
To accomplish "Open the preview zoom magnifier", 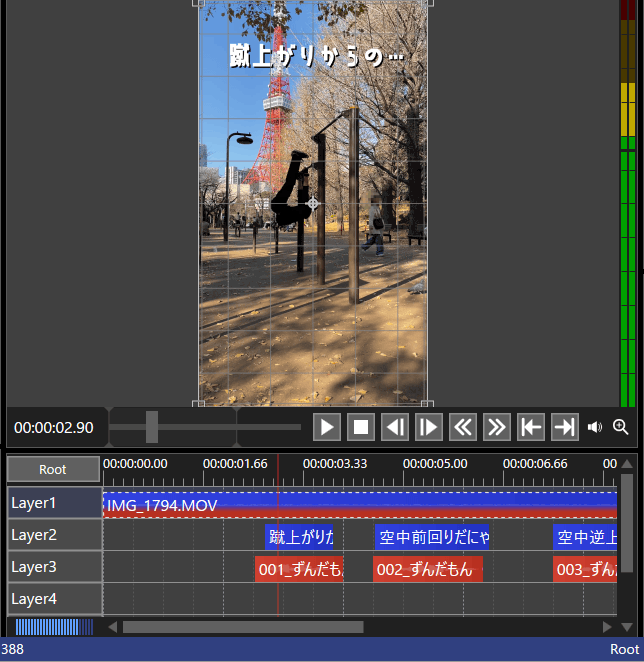I will click(621, 428).
